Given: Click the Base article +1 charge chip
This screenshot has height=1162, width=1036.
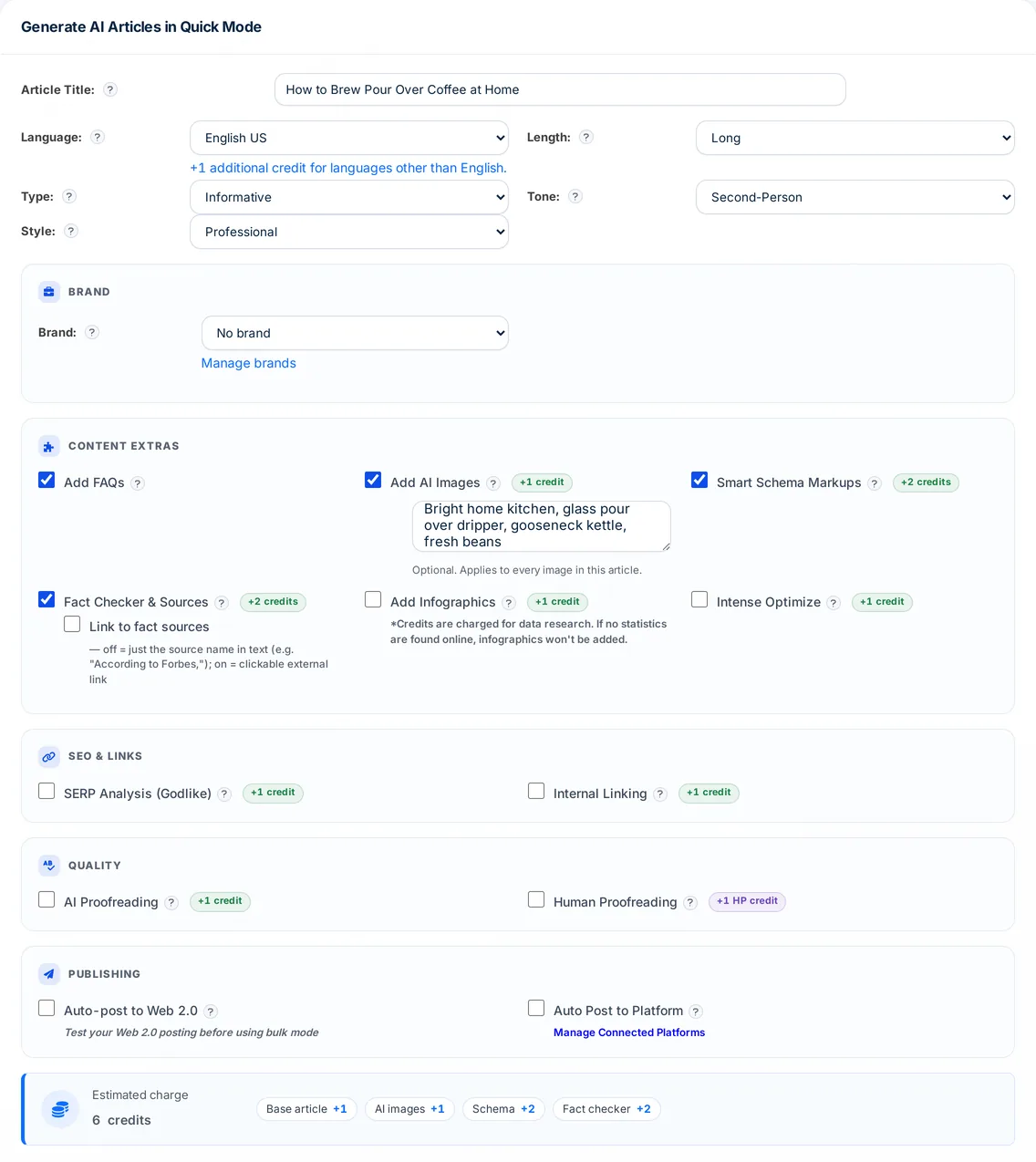Looking at the screenshot, I should (x=306, y=1109).
